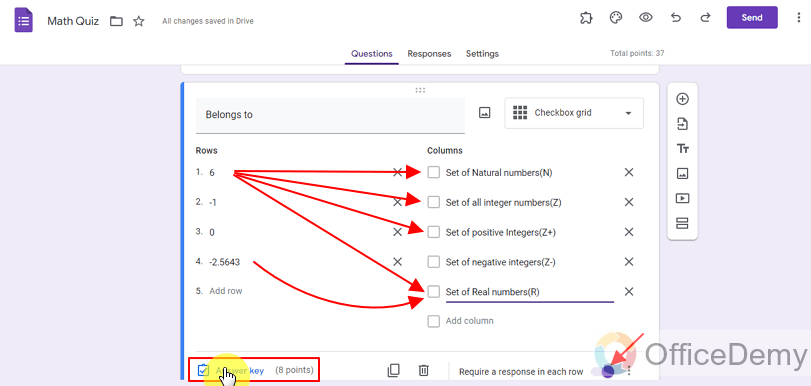Remove row 6
This screenshot has width=811, height=386.
click(x=397, y=172)
